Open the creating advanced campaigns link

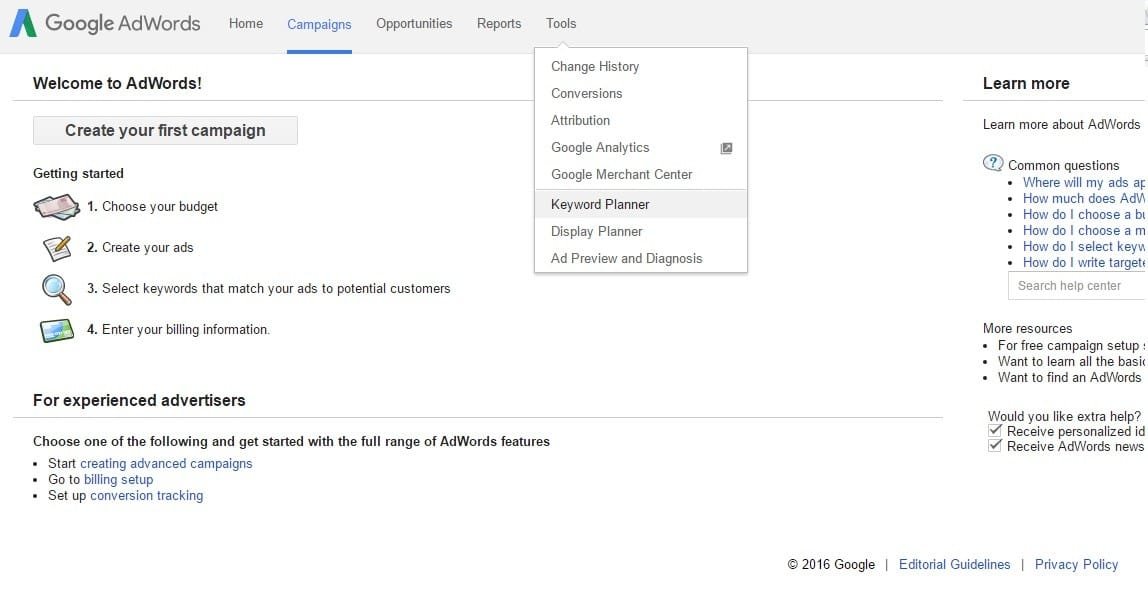tap(166, 464)
